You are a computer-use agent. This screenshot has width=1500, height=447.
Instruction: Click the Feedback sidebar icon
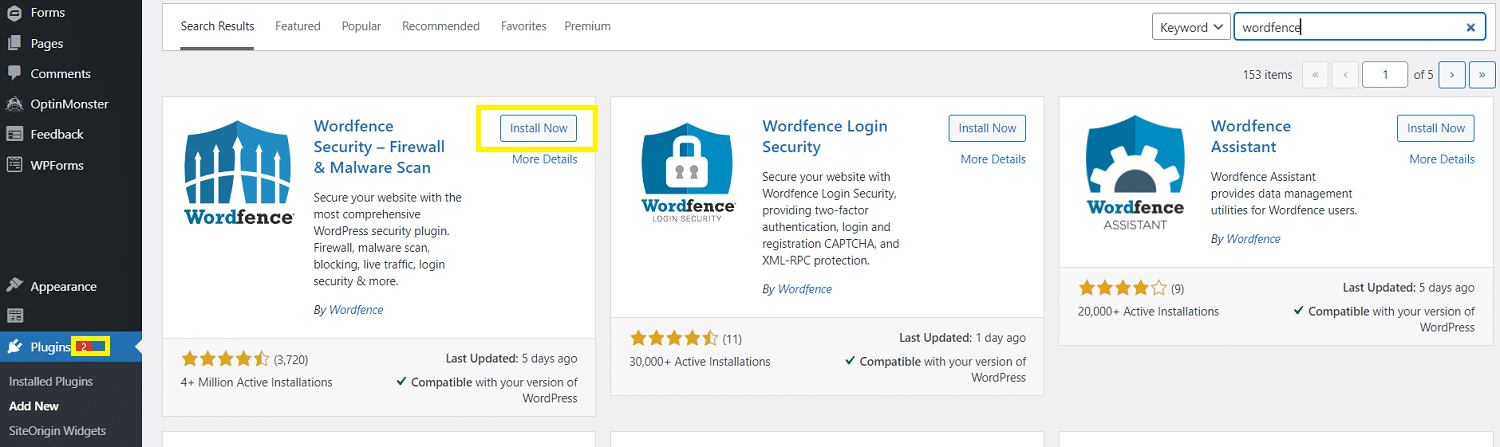point(15,134)
